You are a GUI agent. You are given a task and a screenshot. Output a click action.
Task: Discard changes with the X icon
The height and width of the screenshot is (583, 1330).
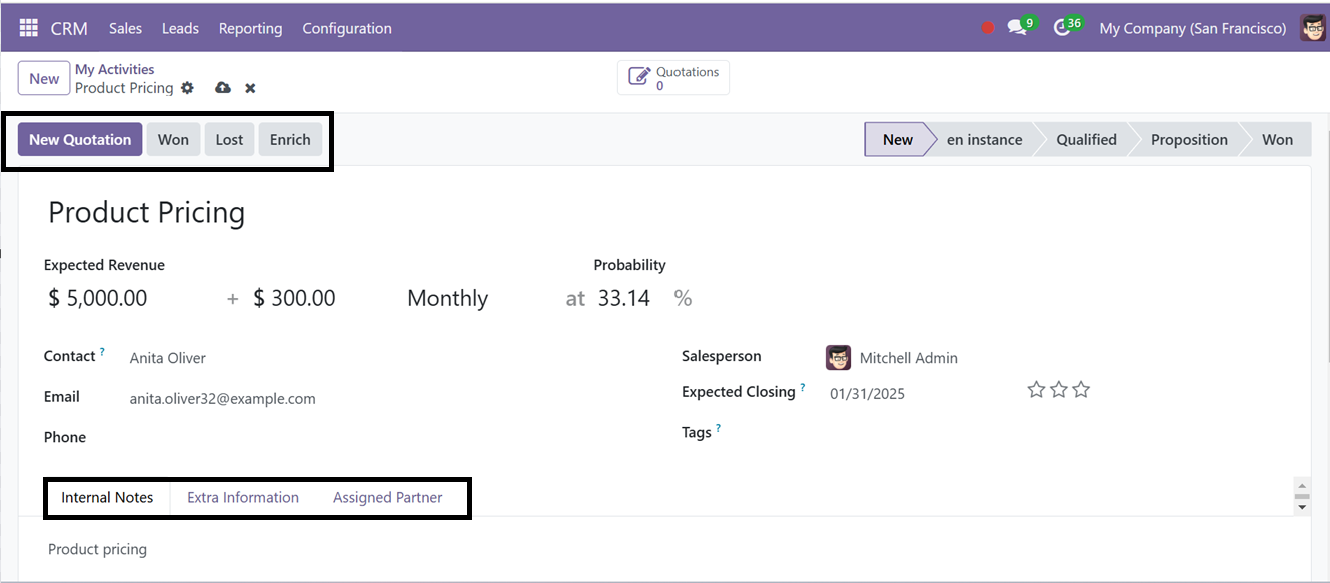pos(250,88)
